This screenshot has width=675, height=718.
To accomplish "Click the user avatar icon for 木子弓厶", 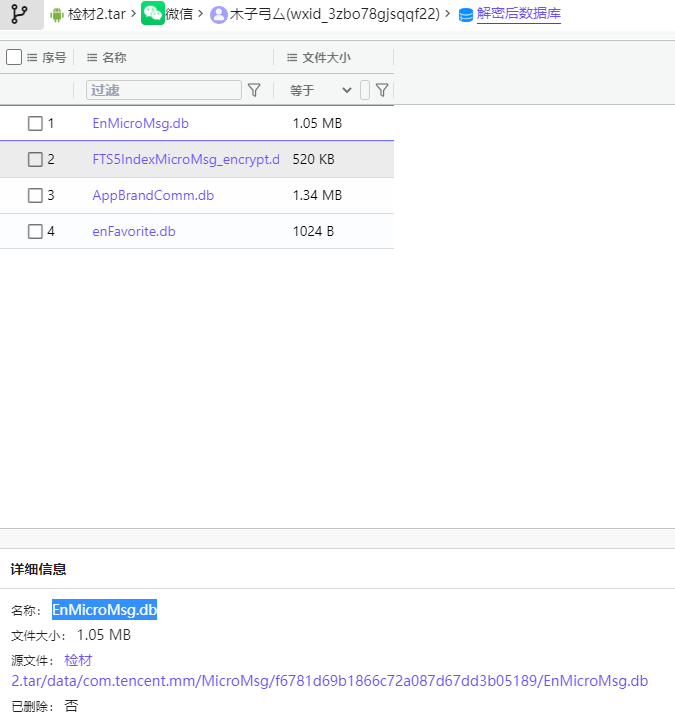I will [x=218, y=15].
